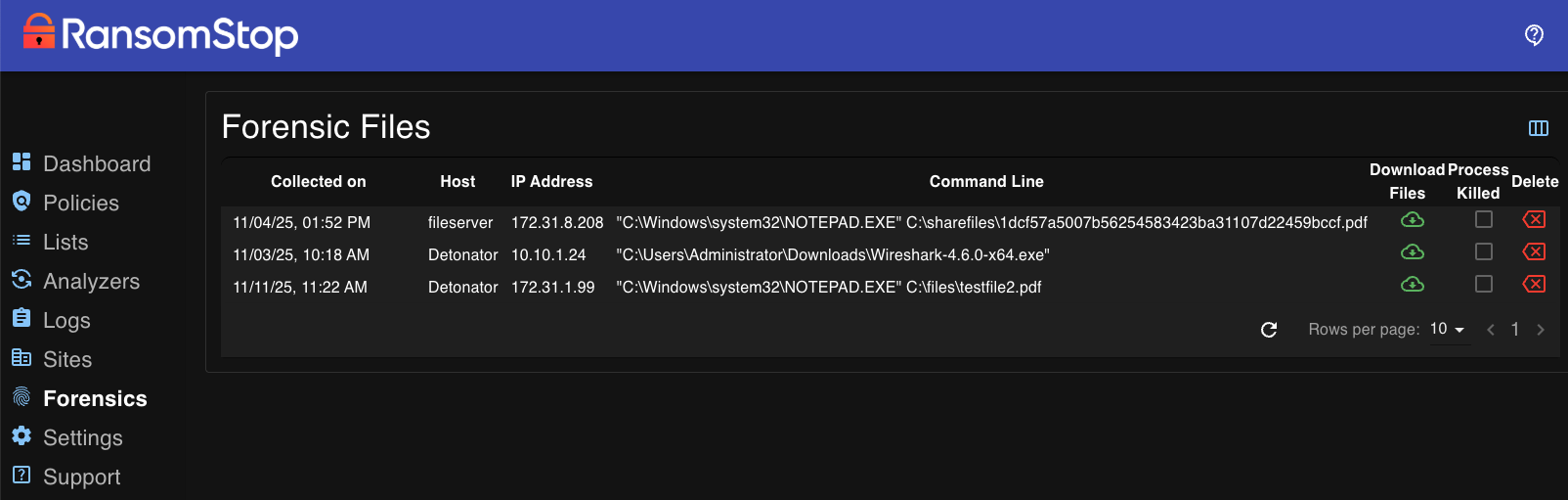The image size is (1568, 500).
Task: Navigate to Policies in the sidebar
Action: pos(80,203)
